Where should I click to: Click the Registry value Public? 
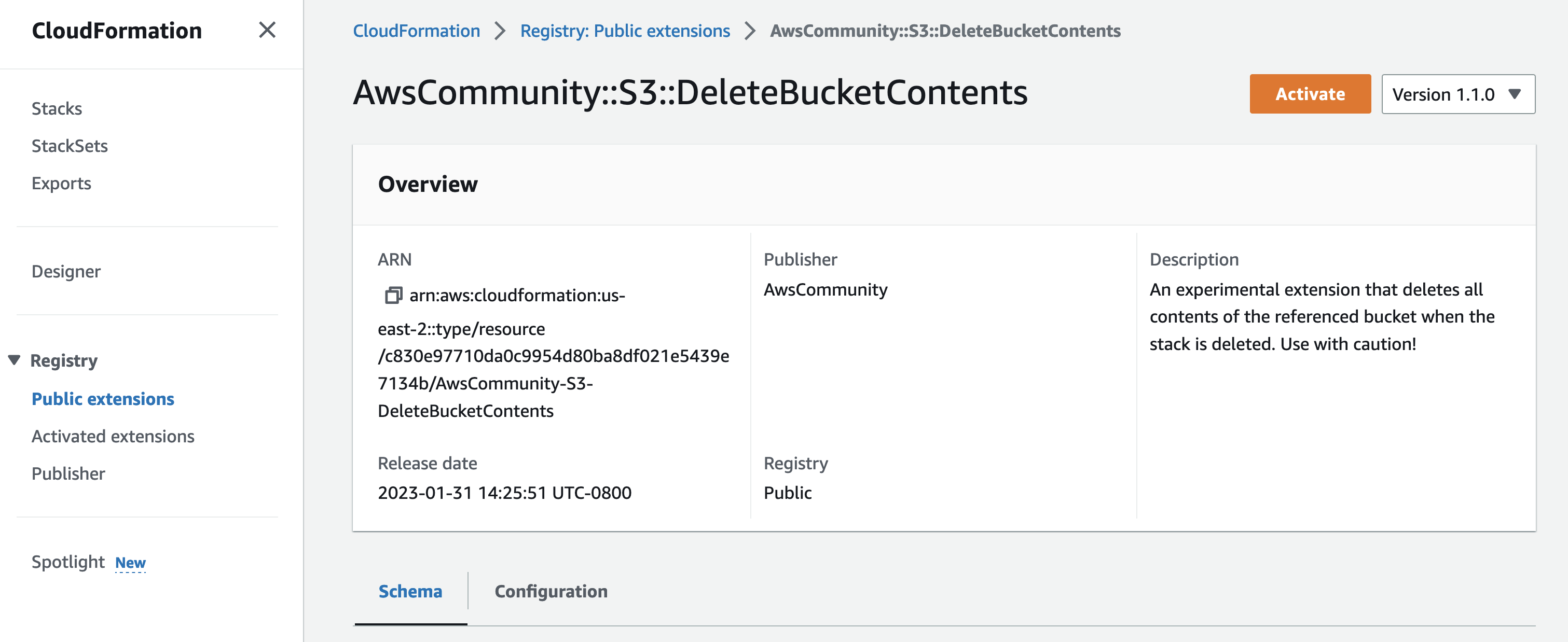788,492
